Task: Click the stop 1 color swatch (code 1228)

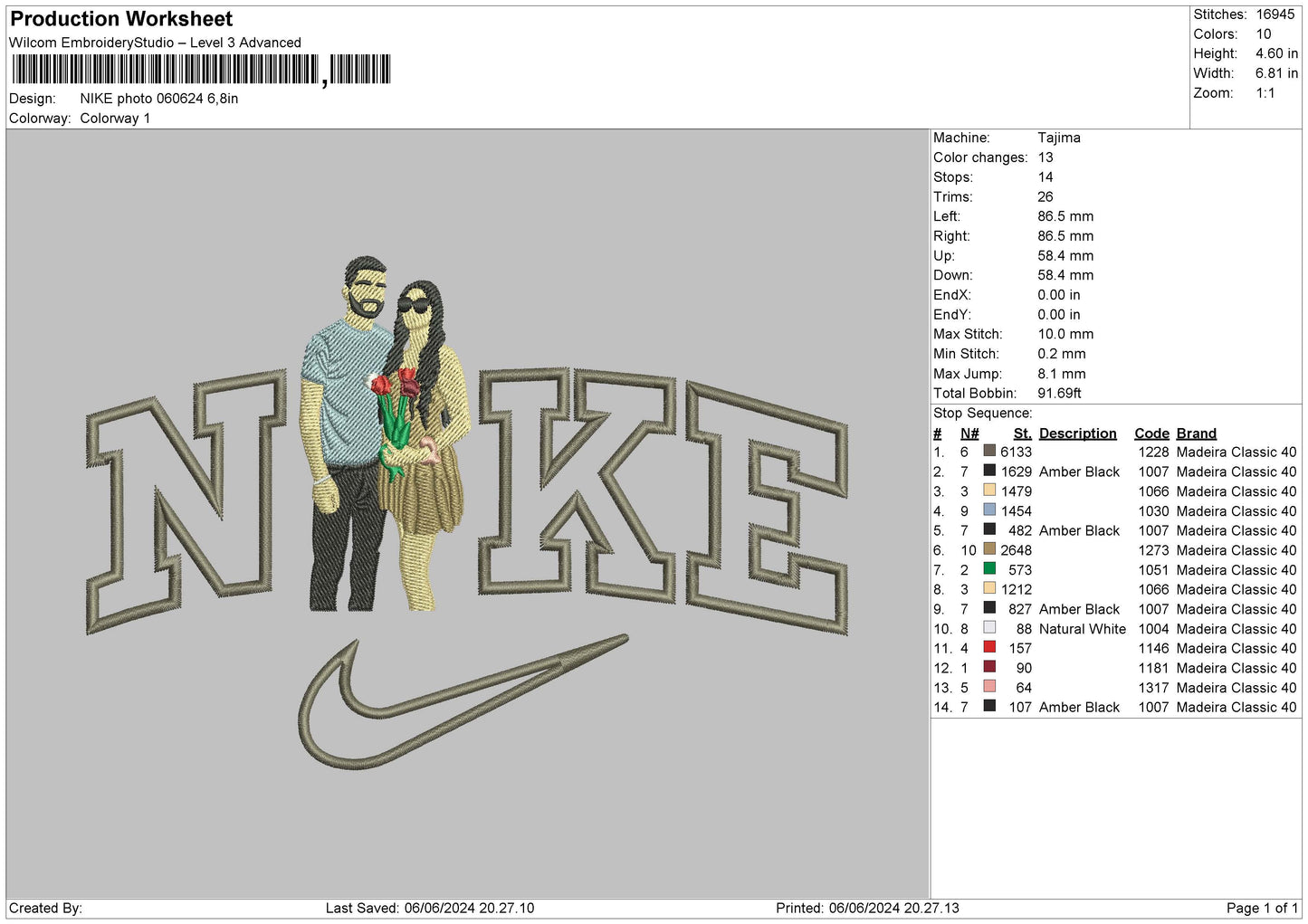Action: click(989, 451)
